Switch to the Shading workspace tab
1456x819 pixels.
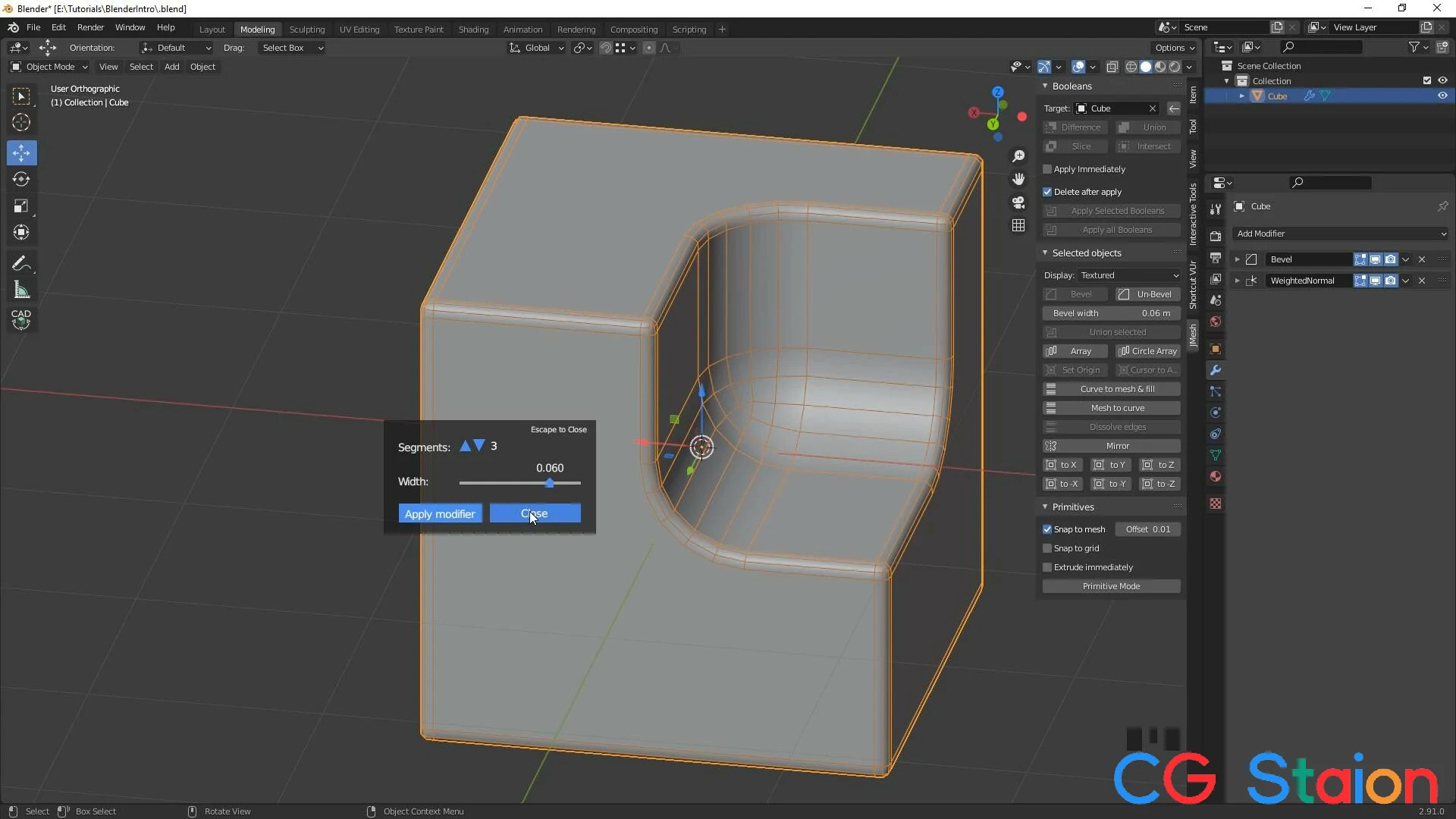pos(473,29)
